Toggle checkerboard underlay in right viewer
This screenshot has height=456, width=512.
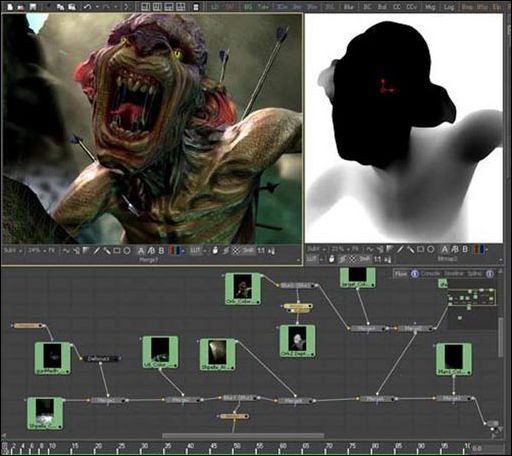[353, 259]
